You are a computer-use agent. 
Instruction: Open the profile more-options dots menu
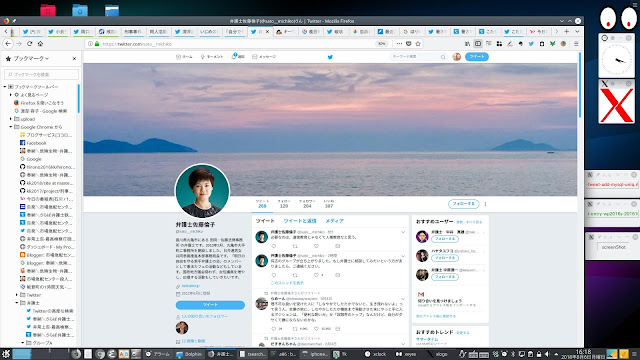point(485,204)
